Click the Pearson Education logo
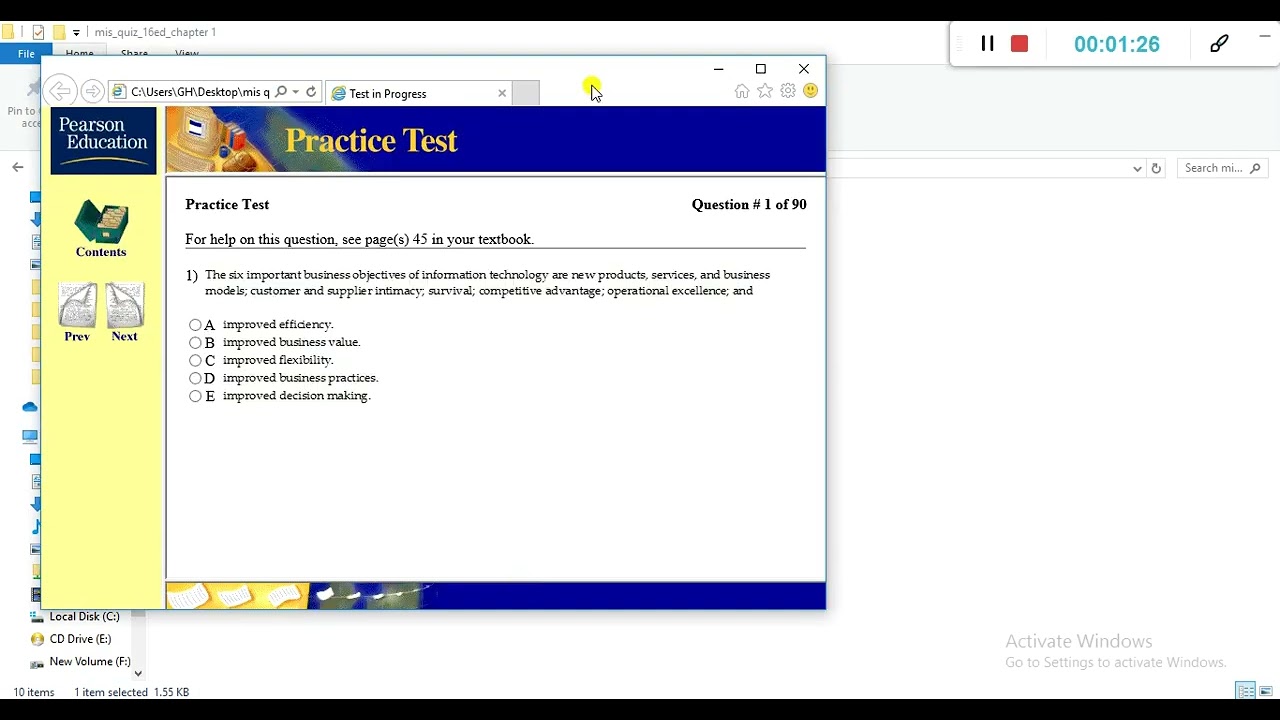1280x720 pixels. pyautogui.click(x=103, y=141)
